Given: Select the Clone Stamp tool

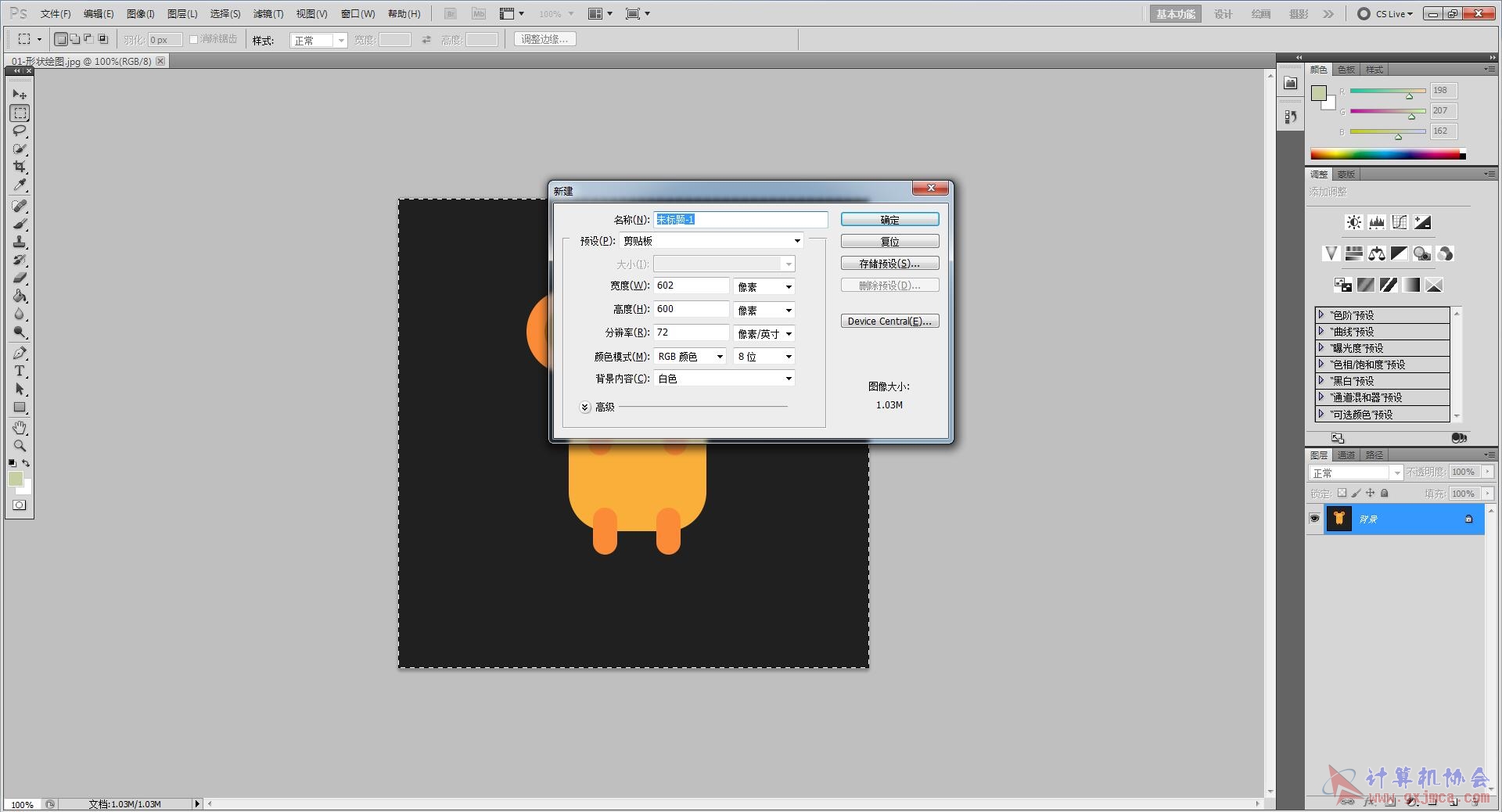Looking at the screenshot, I should pyautogui.click(x=20, y=242).
